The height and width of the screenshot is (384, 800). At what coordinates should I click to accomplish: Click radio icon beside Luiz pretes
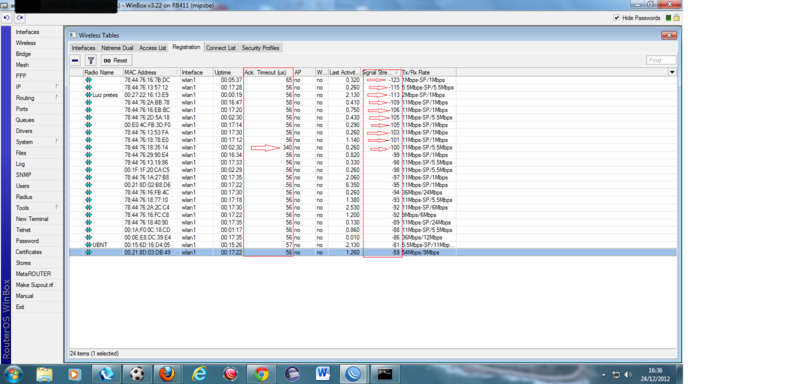pos(88,95)
